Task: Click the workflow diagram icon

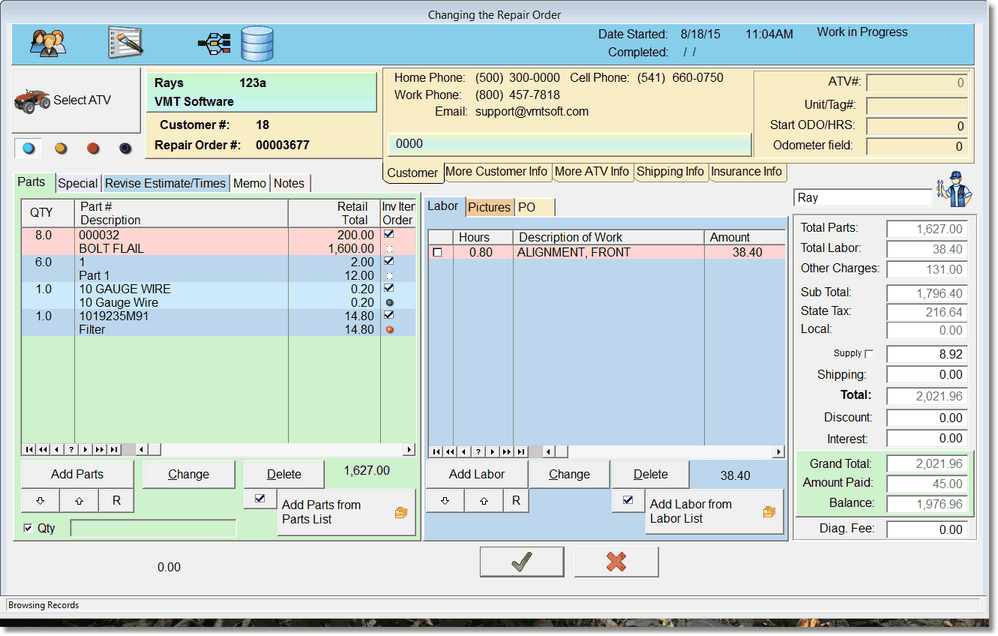Action: pos(214,43)
